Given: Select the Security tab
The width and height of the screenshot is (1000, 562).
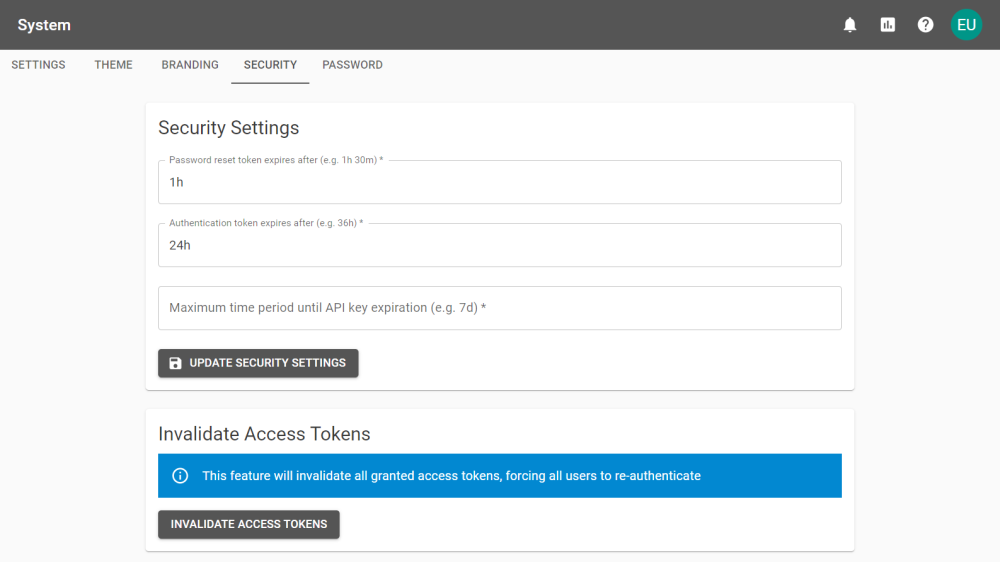Looking at the screenshot, I should click(270, 65).
